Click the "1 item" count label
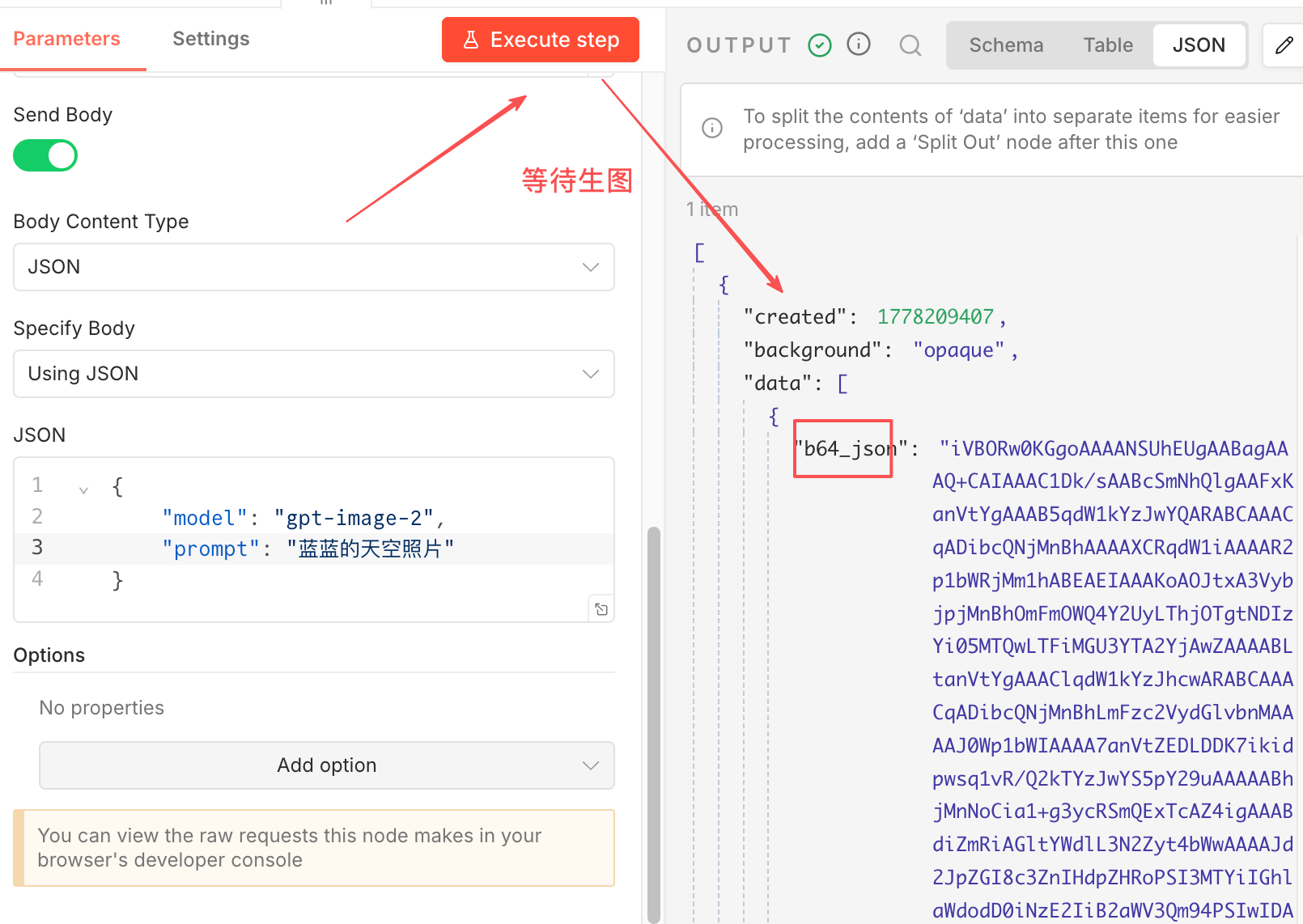 pyautogui.click(x=712, y=210)
